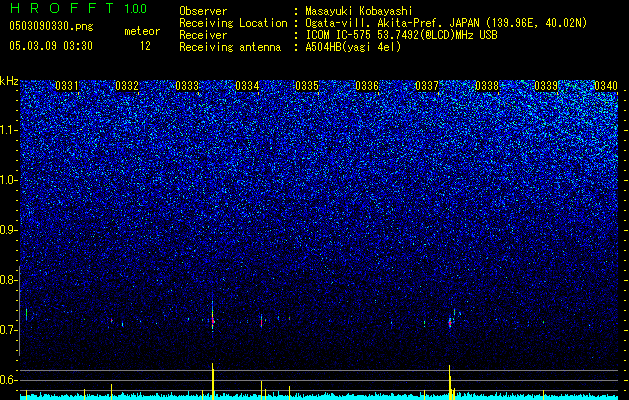Click the green echo at the spectrogram's left edge
The width and height of the screenshot is (629, 400).
click(26, 314)
